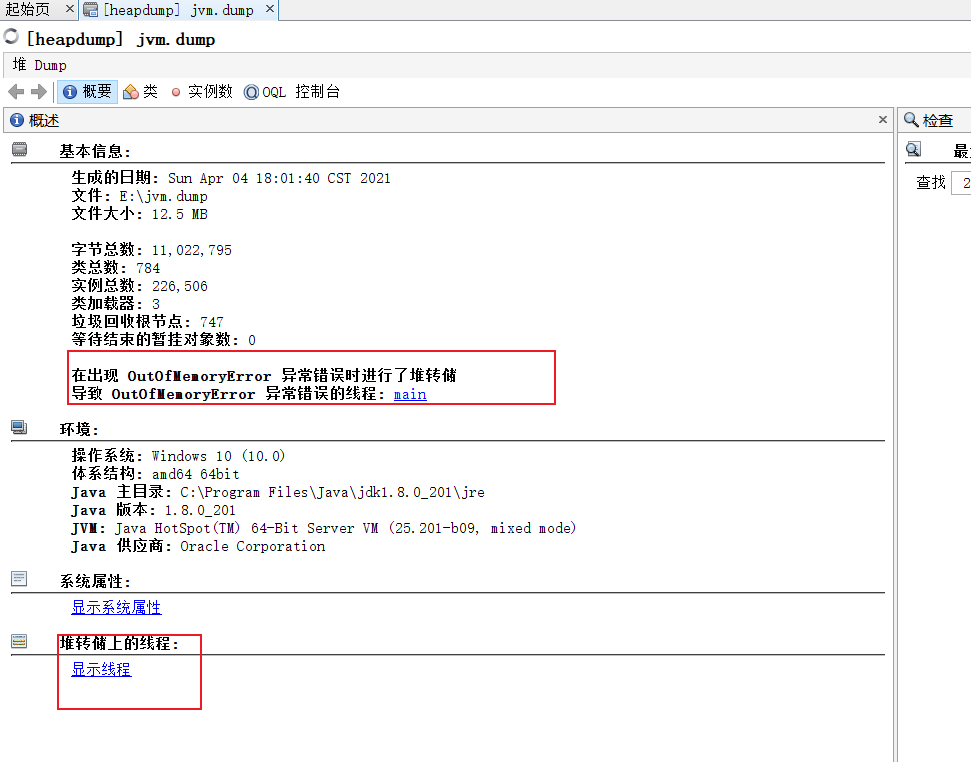The width and height of the screenshot is (971, 762).
Task: Close the 起始页 tab
Action: pyautogui.click(x=69, y=9)
